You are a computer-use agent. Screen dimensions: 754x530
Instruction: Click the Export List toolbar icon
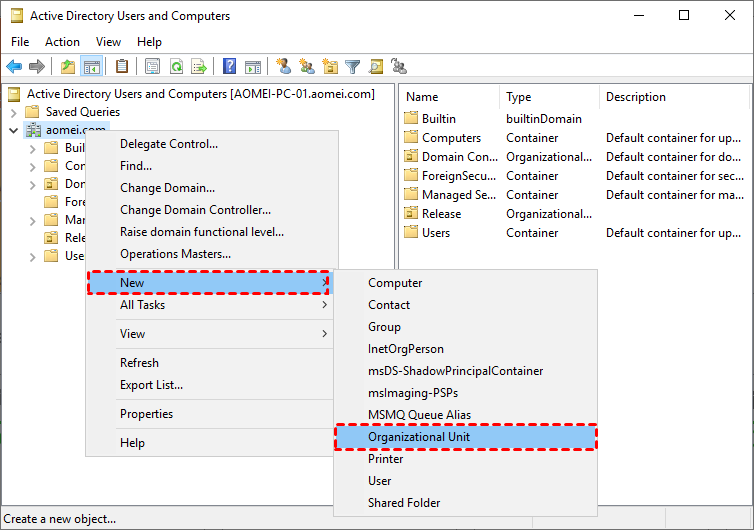pos(199,67)
